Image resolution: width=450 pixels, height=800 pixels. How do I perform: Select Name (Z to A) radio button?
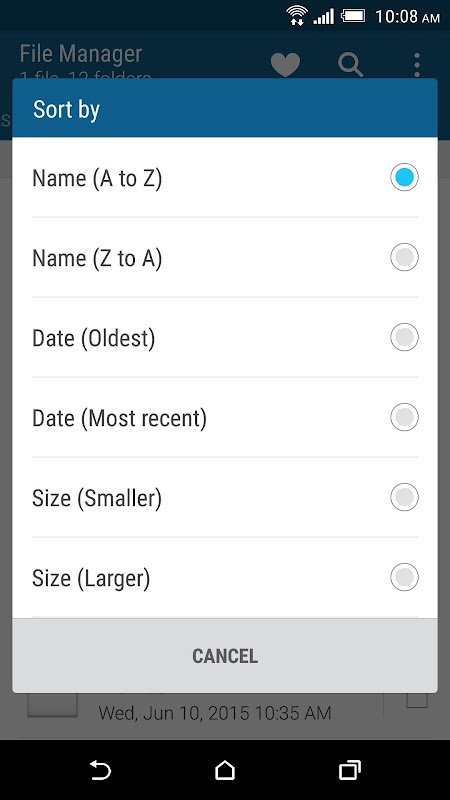pyautogui.click(x=405, y=257)
